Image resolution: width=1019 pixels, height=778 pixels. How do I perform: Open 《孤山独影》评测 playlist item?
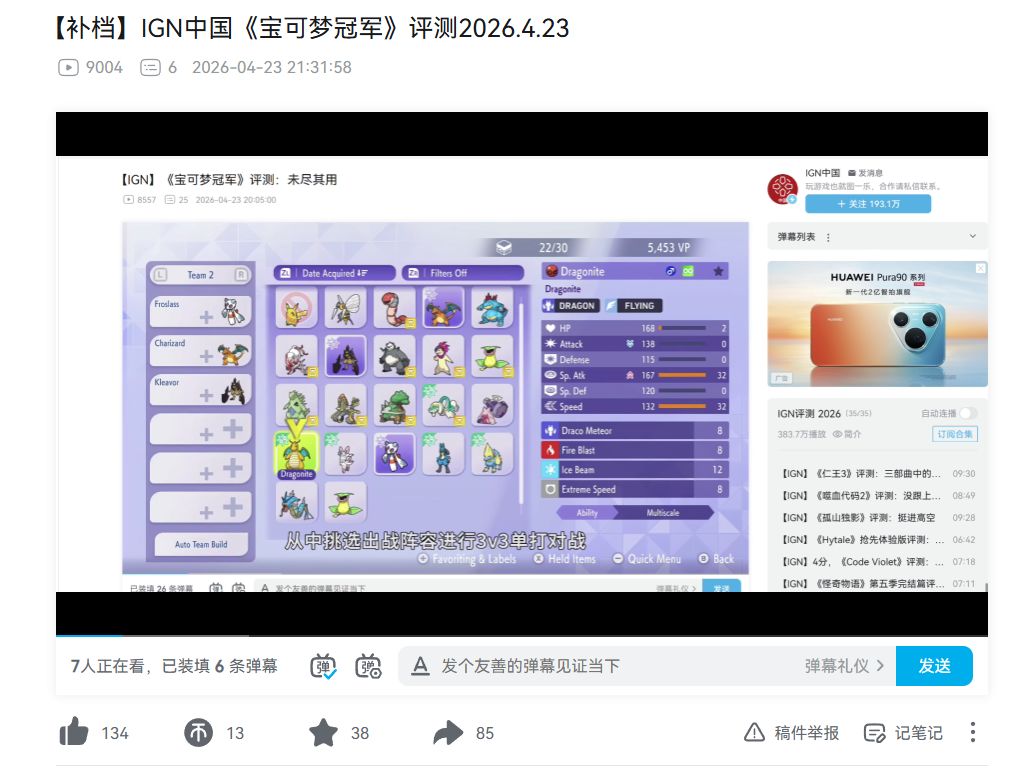click(878, 518)
